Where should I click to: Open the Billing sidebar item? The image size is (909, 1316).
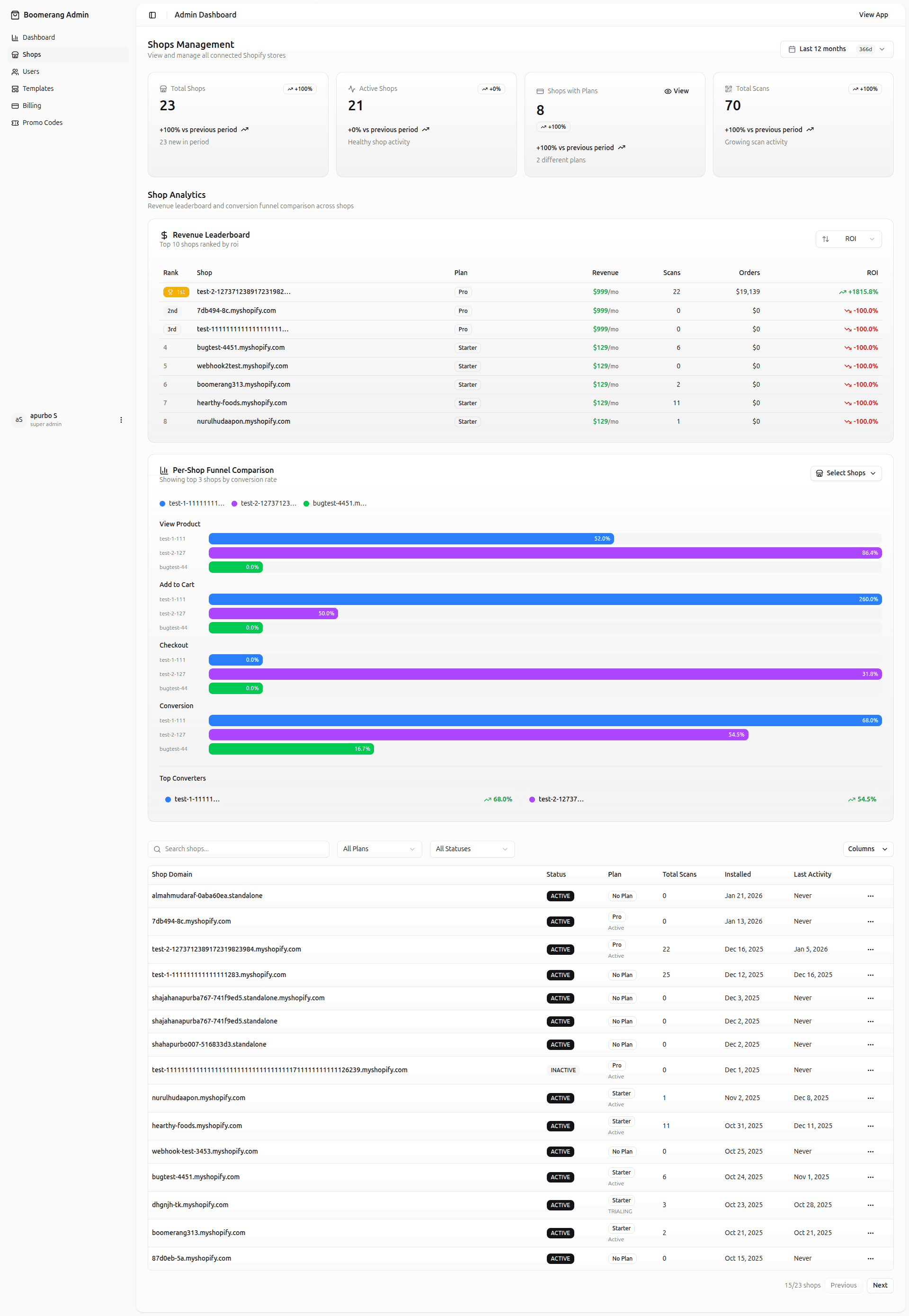click(32, 106)
